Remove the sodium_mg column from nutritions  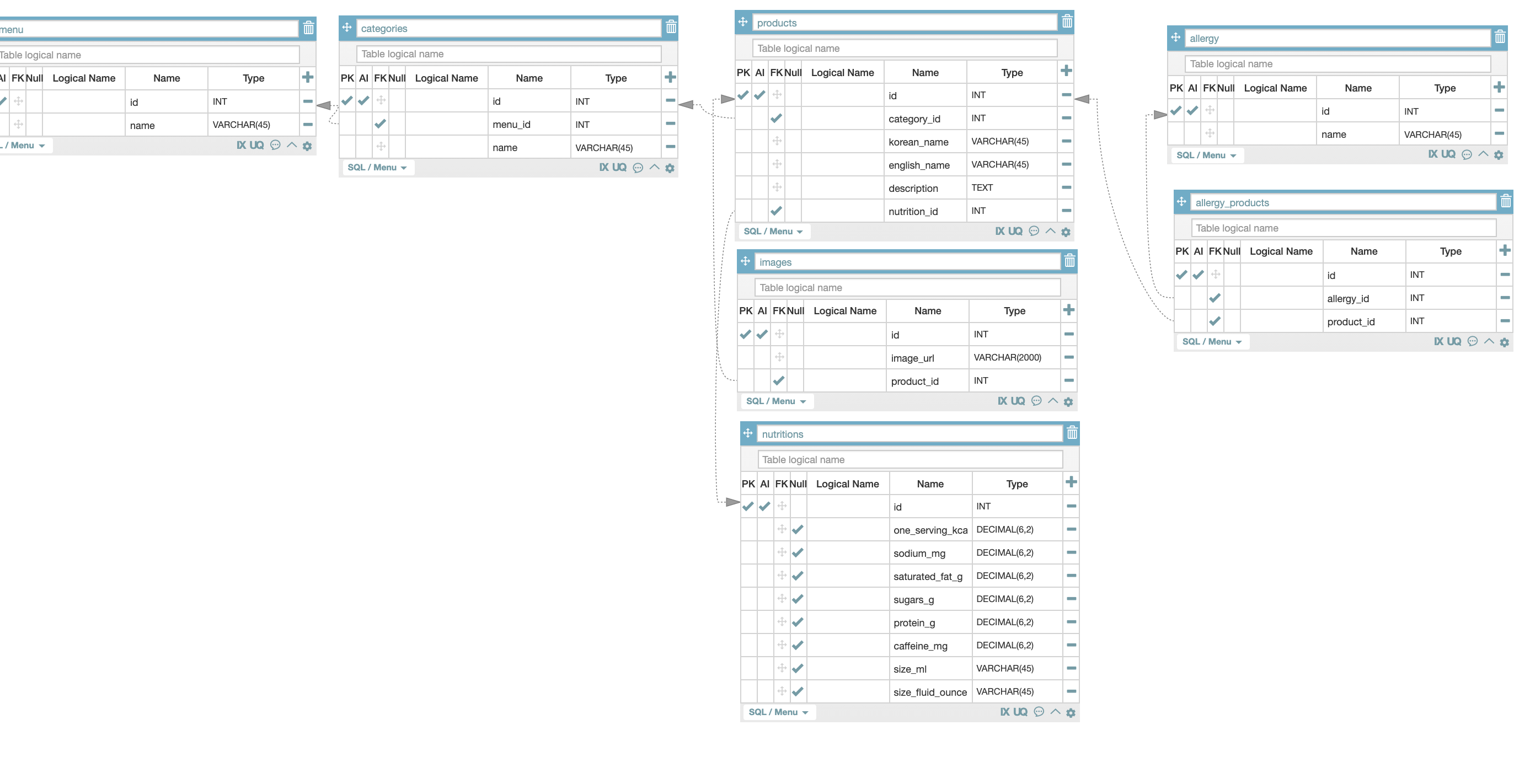[1071, 552]
